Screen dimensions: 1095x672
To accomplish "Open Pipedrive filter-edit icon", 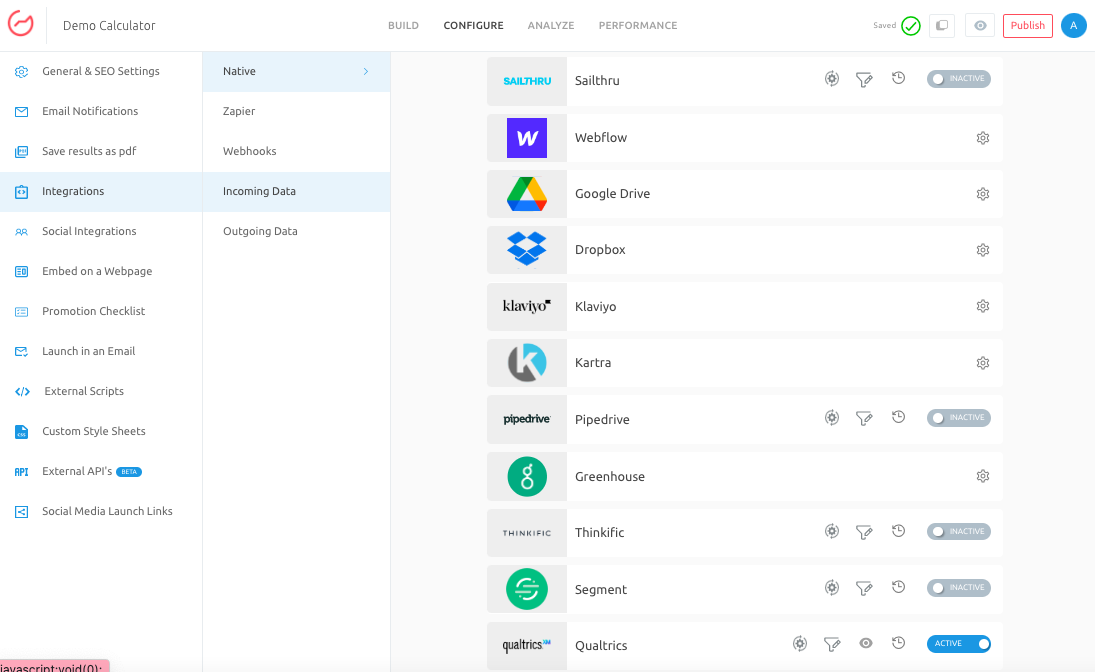I will [x=865, y=418].
